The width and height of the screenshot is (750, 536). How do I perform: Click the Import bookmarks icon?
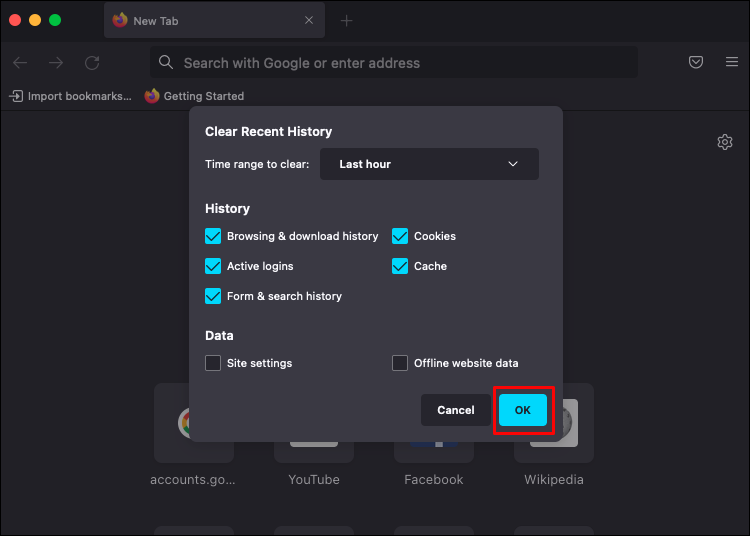[16, 96]
